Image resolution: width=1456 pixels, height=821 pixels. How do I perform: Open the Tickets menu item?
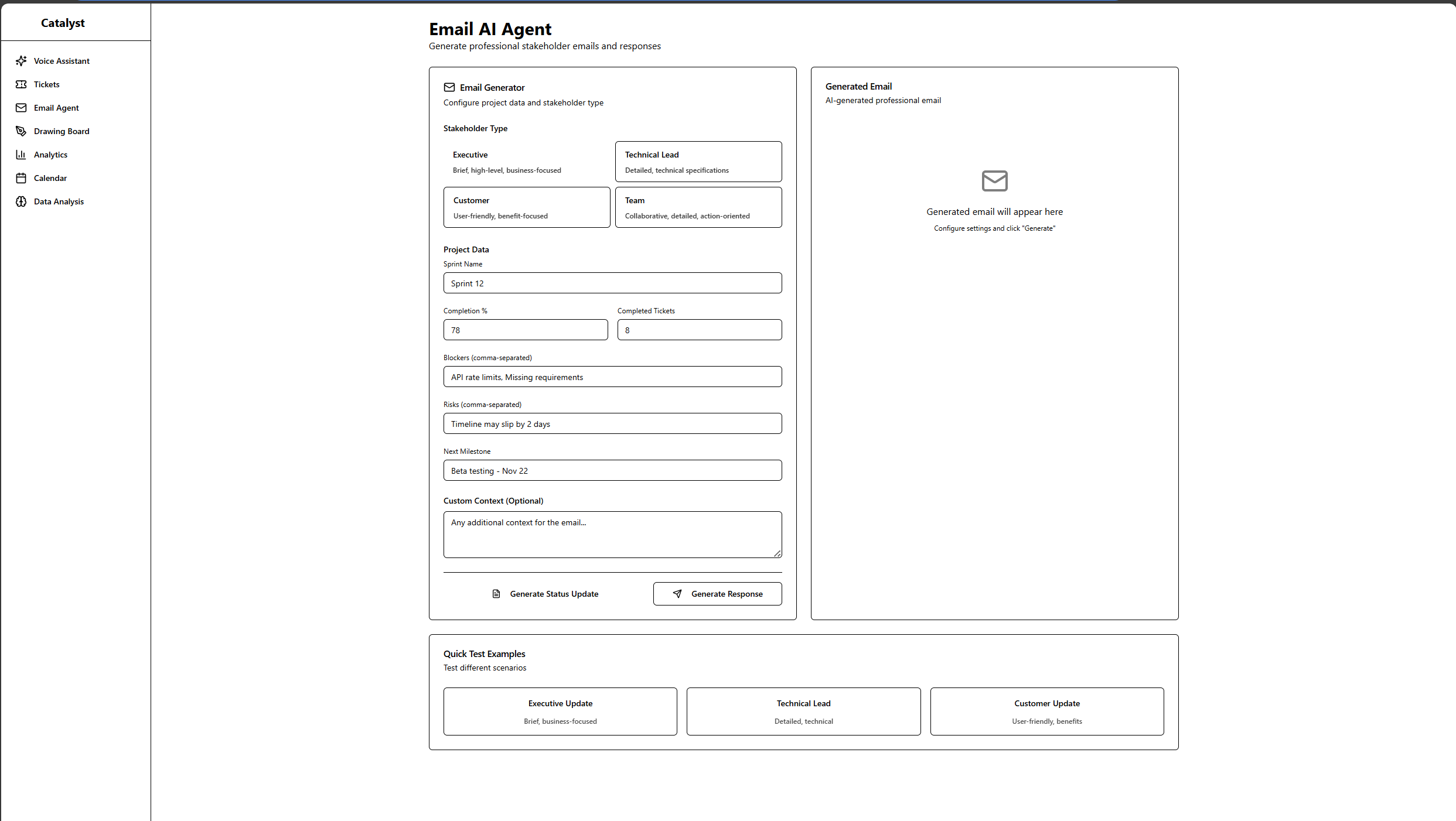(x=47, y=84)
